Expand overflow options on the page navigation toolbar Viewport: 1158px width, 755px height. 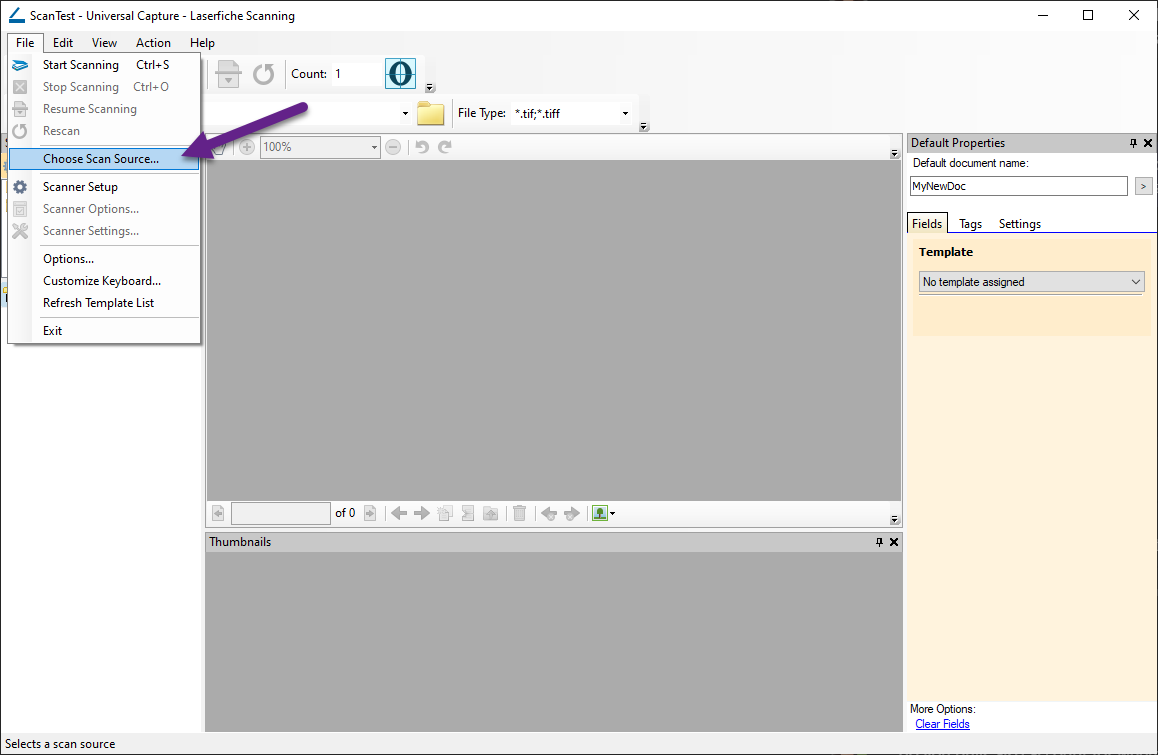coord(894,519)
